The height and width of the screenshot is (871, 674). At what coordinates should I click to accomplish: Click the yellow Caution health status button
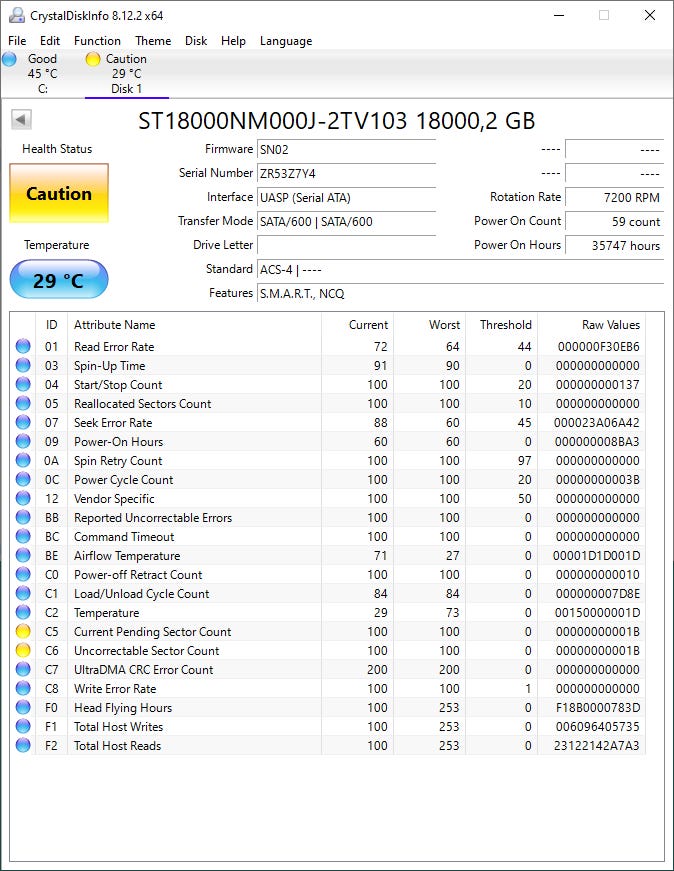pos(59,194)
